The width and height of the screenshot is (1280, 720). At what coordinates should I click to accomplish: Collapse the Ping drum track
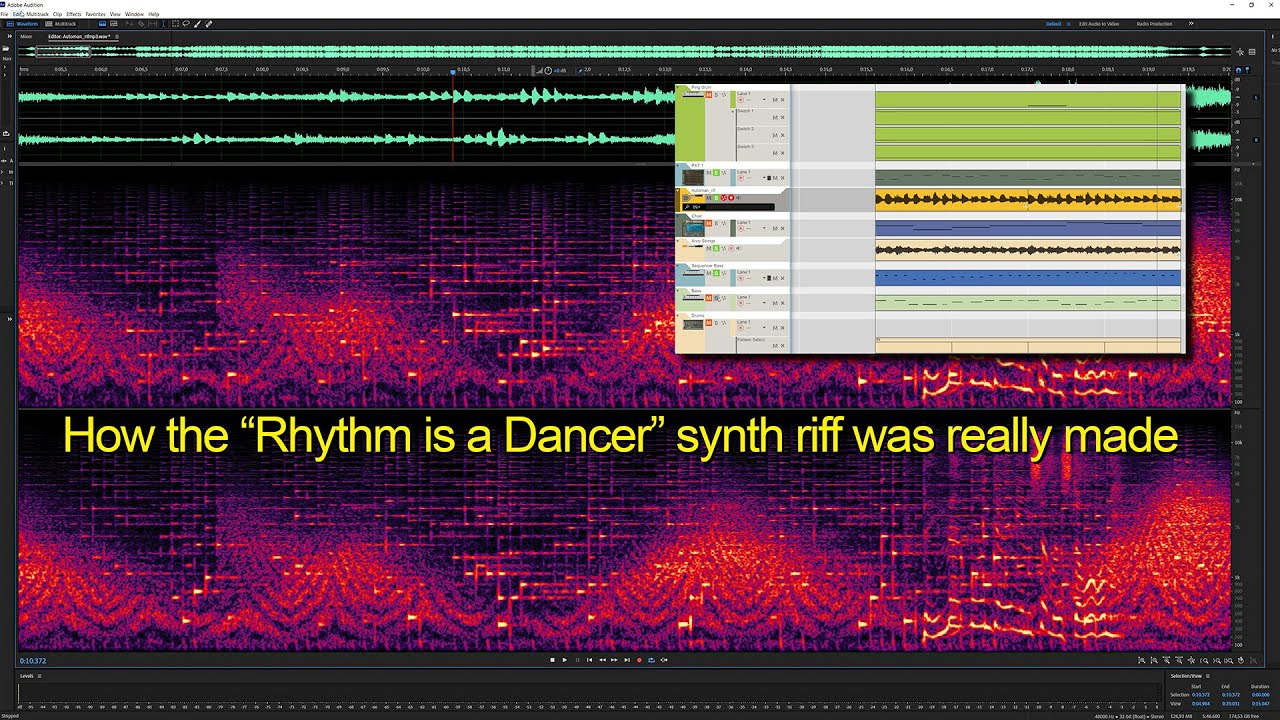click(677, 87)
